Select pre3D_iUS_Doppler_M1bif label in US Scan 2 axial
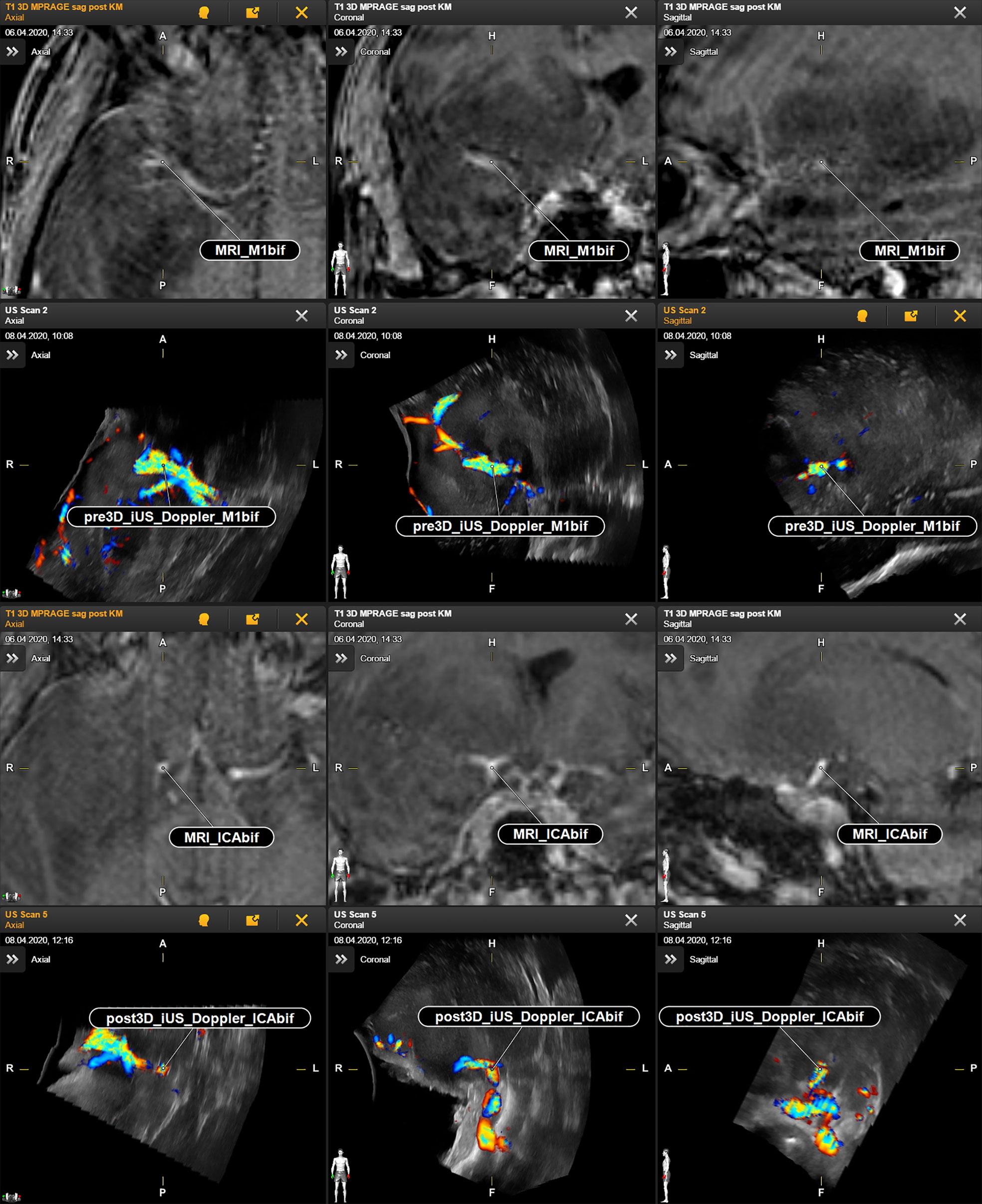Viewport: 982px width, 1204px height. coord(171,517)
